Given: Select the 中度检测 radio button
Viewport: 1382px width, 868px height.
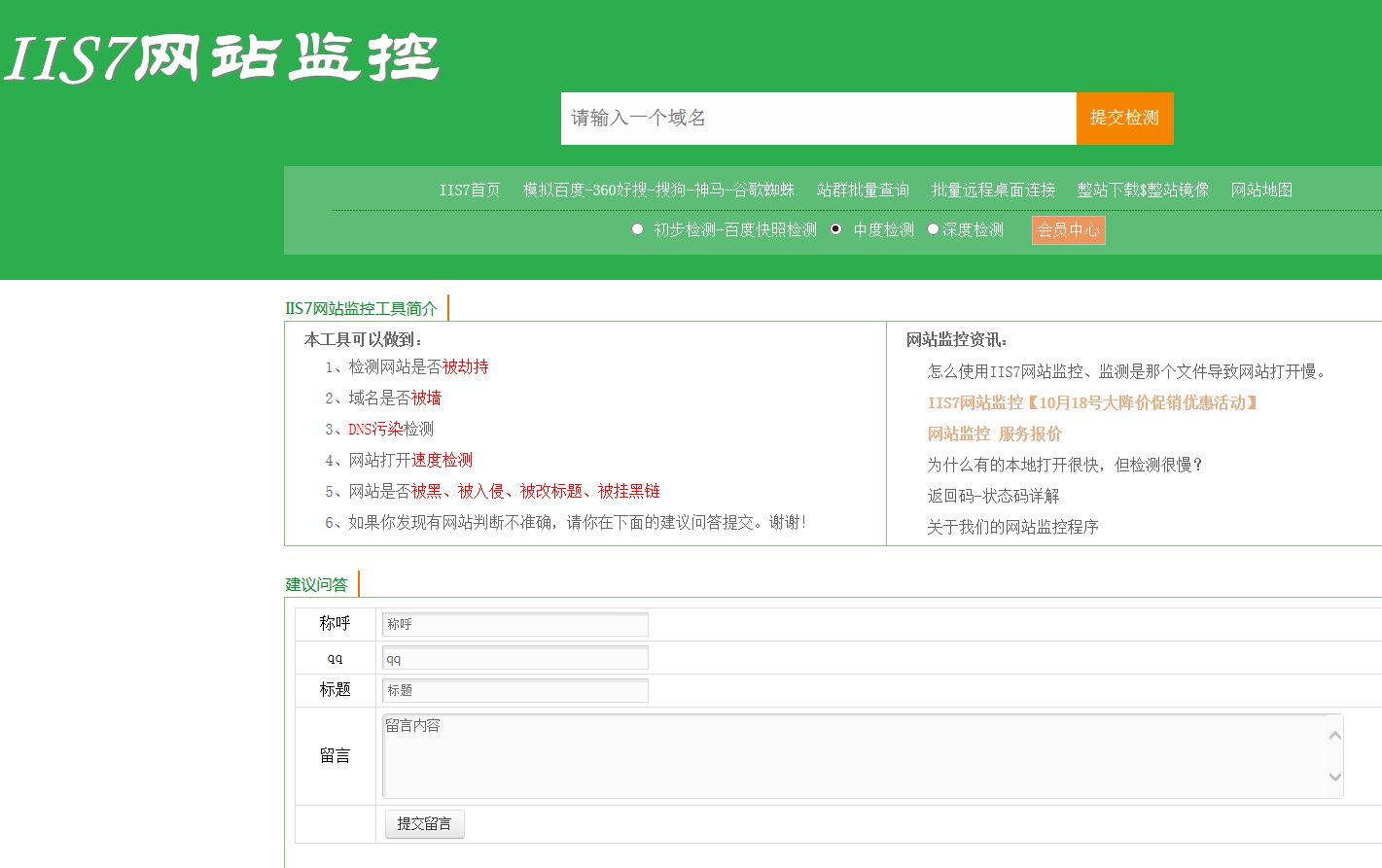Looking at the screenshot, I should 835,229.
